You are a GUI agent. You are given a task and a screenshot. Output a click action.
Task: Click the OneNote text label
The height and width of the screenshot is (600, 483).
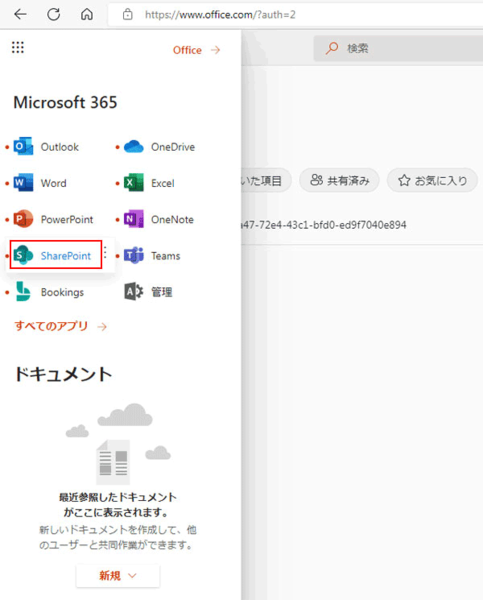(x=172, y=220)
